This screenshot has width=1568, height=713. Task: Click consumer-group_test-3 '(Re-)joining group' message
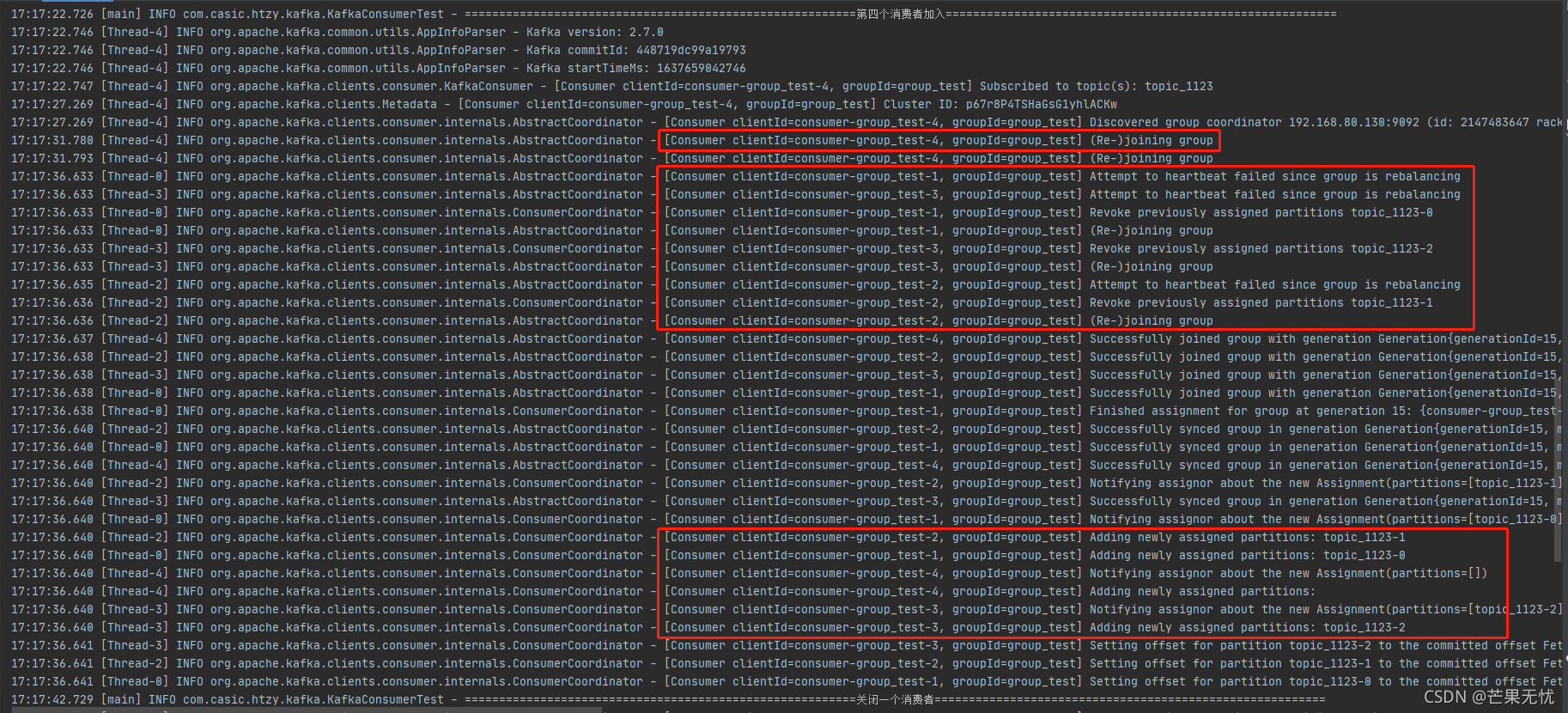click(x=1152, y=266)
